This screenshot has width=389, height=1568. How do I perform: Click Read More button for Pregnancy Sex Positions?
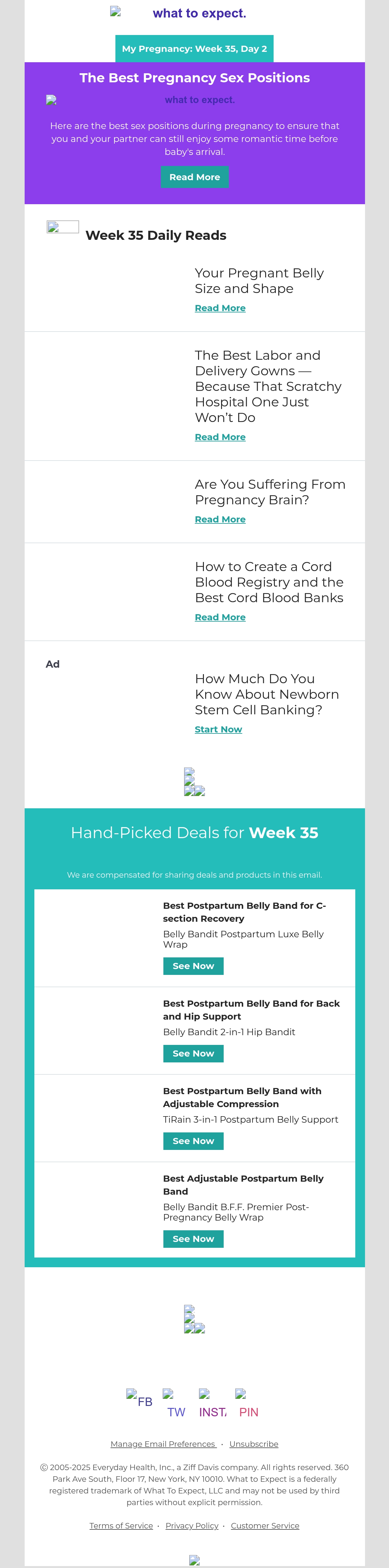tap(194, 177)
